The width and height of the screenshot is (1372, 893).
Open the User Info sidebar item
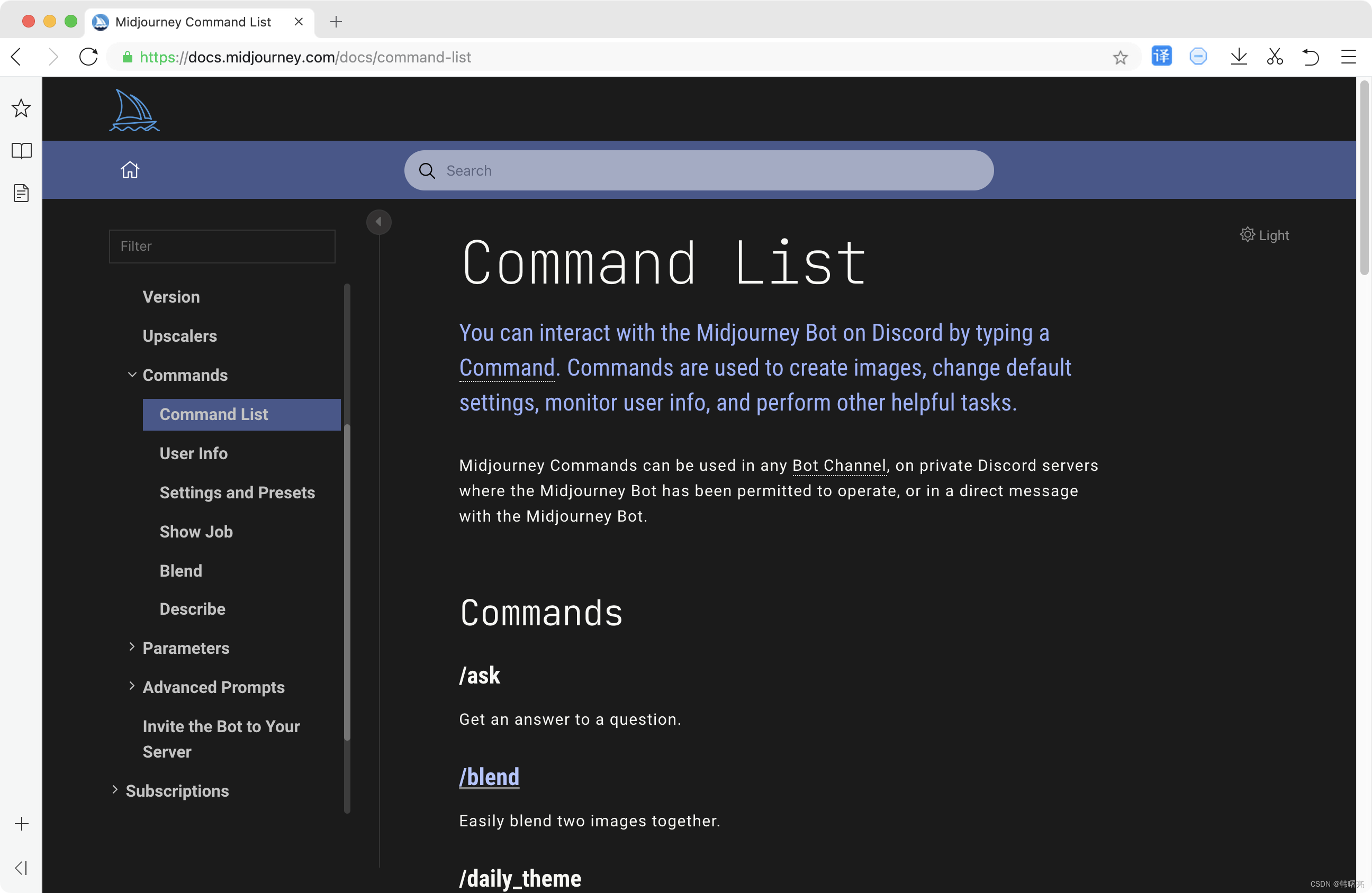tap(194, 453)
